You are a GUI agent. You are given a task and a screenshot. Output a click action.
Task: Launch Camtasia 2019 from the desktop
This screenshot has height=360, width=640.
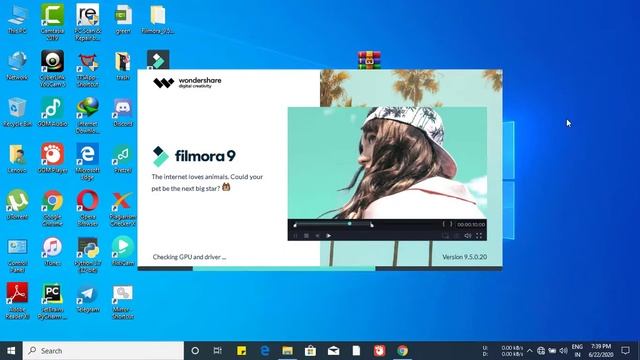pos(52,22)
